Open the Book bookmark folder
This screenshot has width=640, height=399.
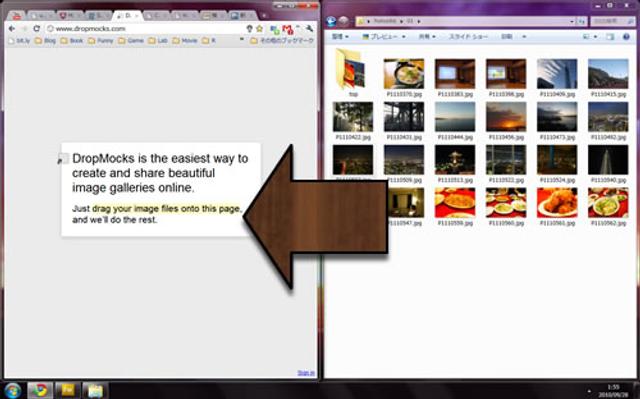(72, 41)
